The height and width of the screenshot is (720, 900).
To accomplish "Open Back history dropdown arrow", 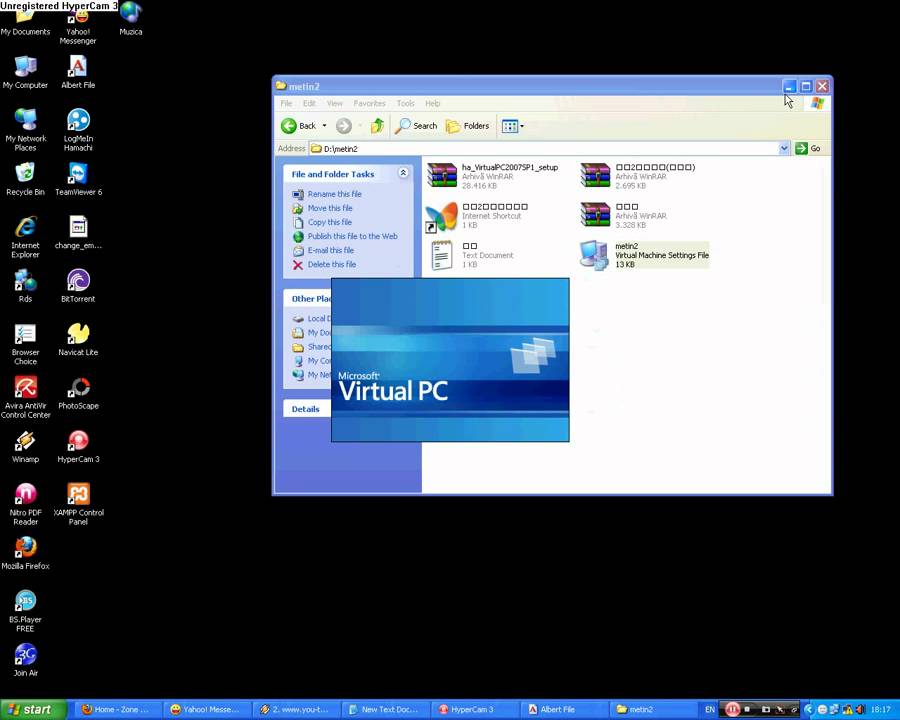I will pyautogui.click(x=324, y=126).
